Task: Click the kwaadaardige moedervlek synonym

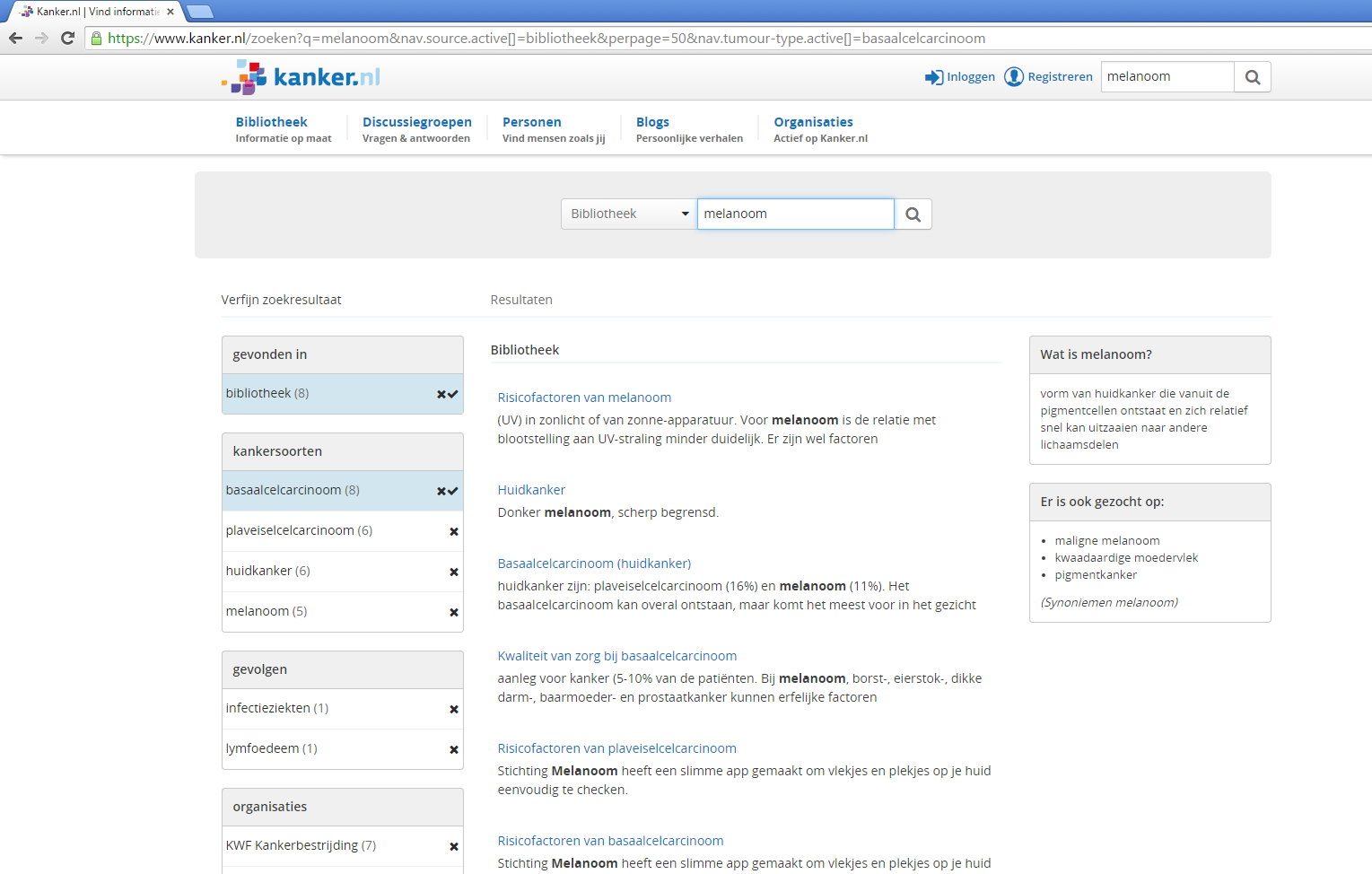Action: point(1126,557)
